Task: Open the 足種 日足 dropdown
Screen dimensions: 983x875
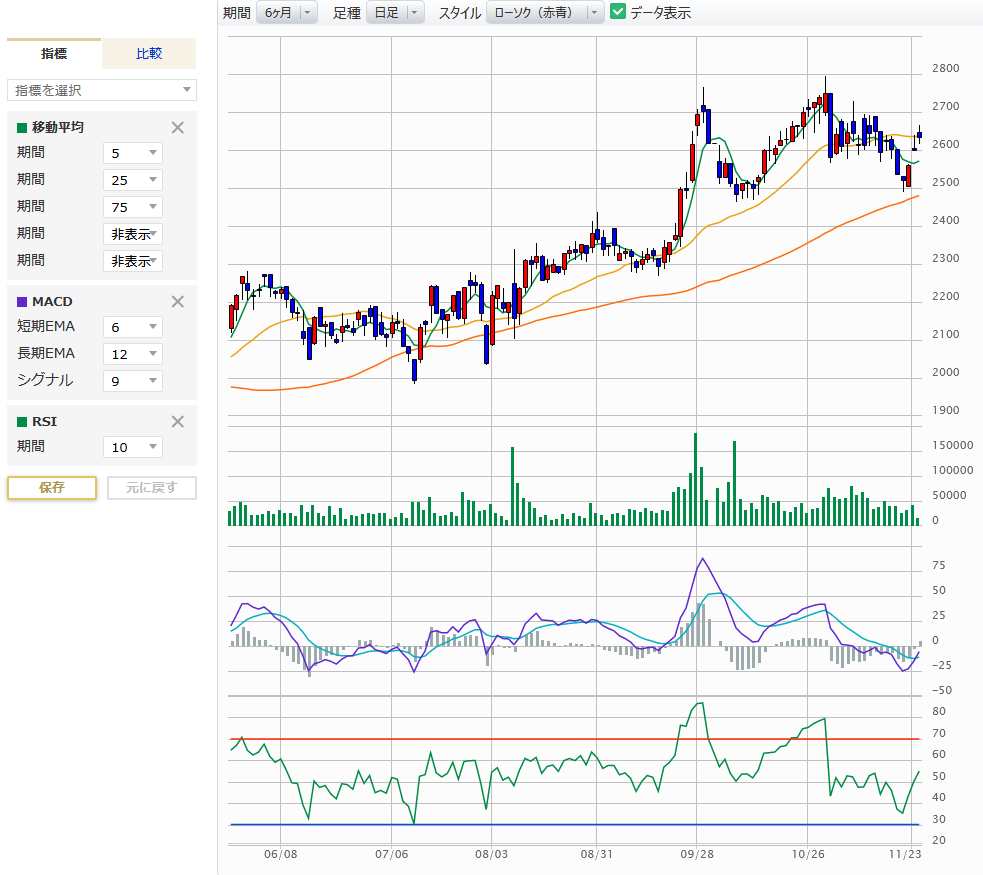Action: [x=395, y=12]
